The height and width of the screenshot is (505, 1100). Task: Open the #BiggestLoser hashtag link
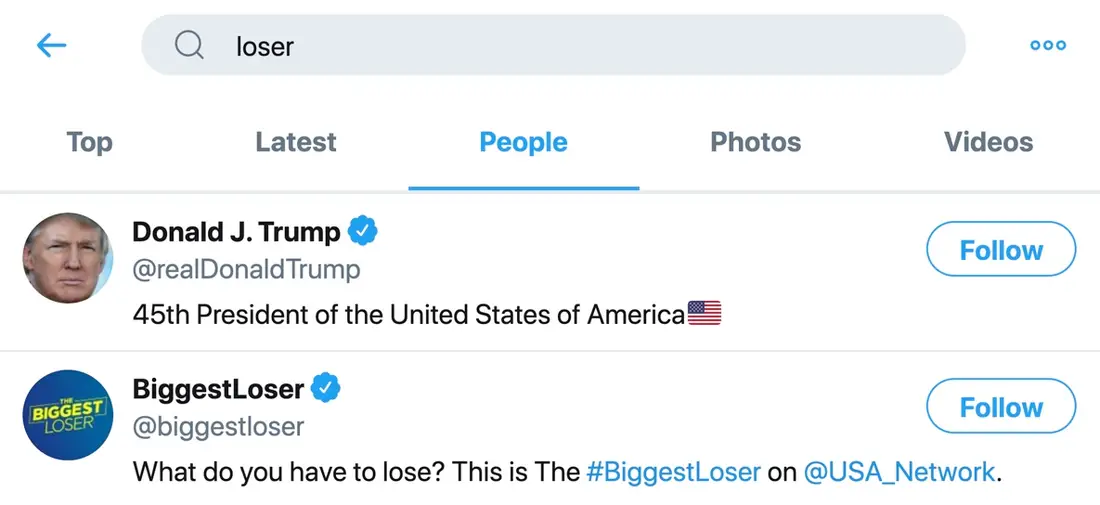point(673,471)
